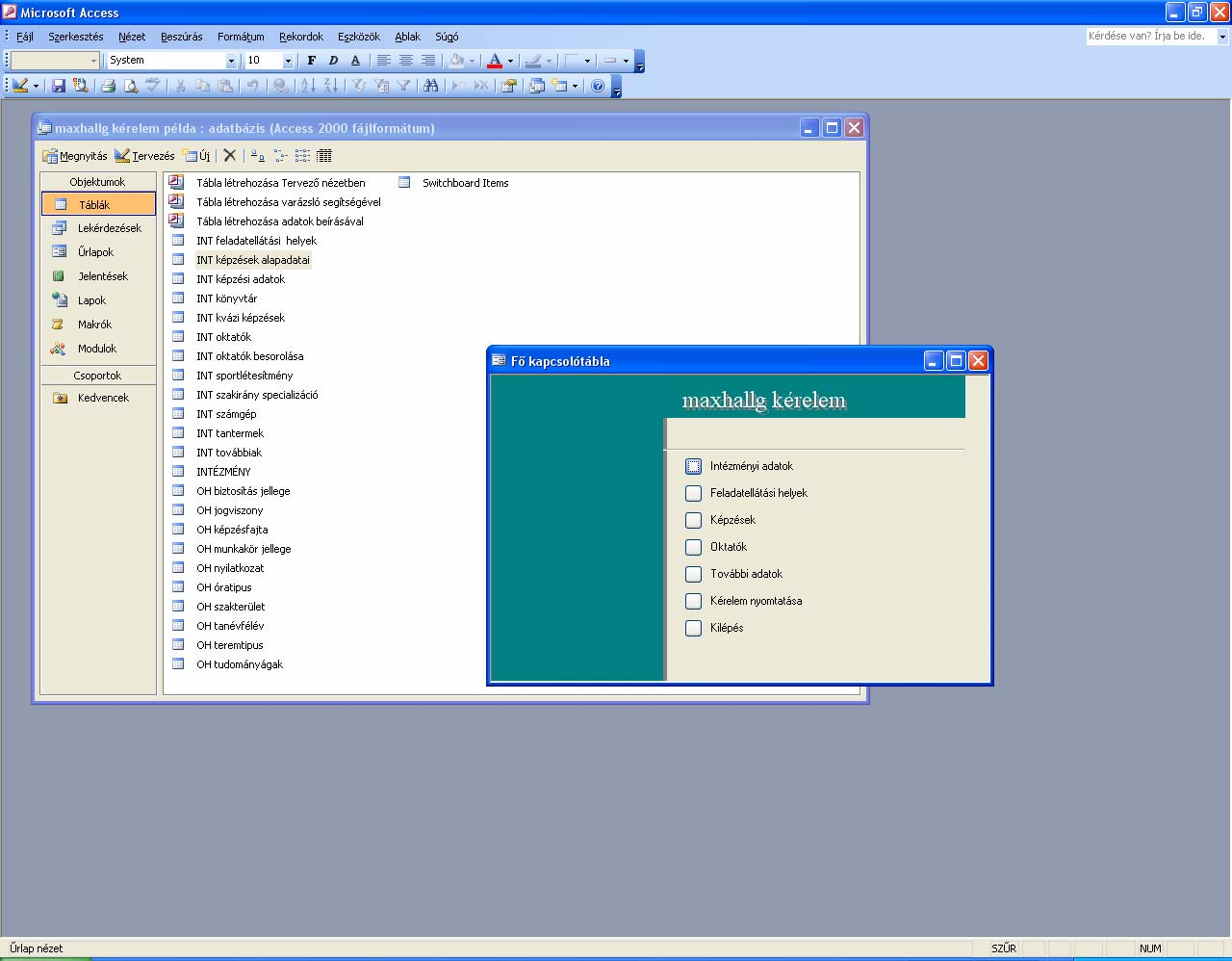Screen dimensions: 1232x961
Task: Open Access Help via question mark icon
Action: tap(598, 86)
